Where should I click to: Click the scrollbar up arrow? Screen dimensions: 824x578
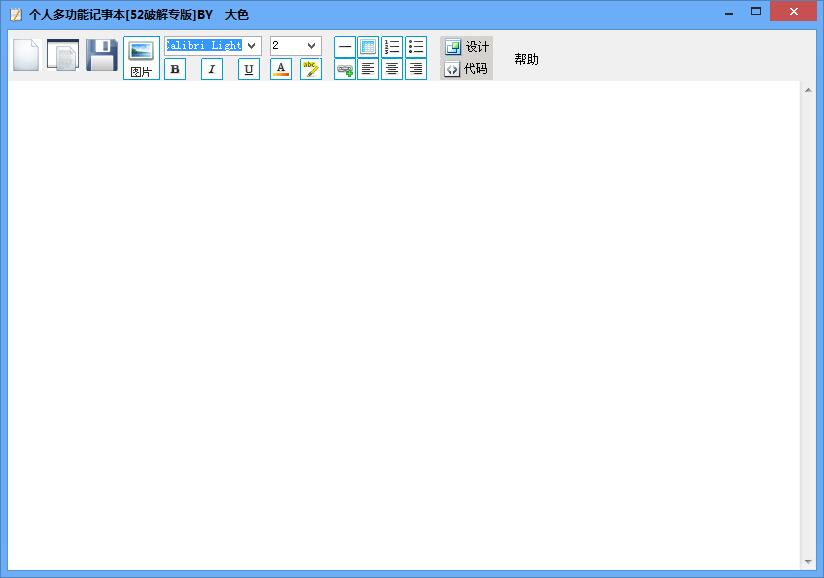(x=808, y=90)
